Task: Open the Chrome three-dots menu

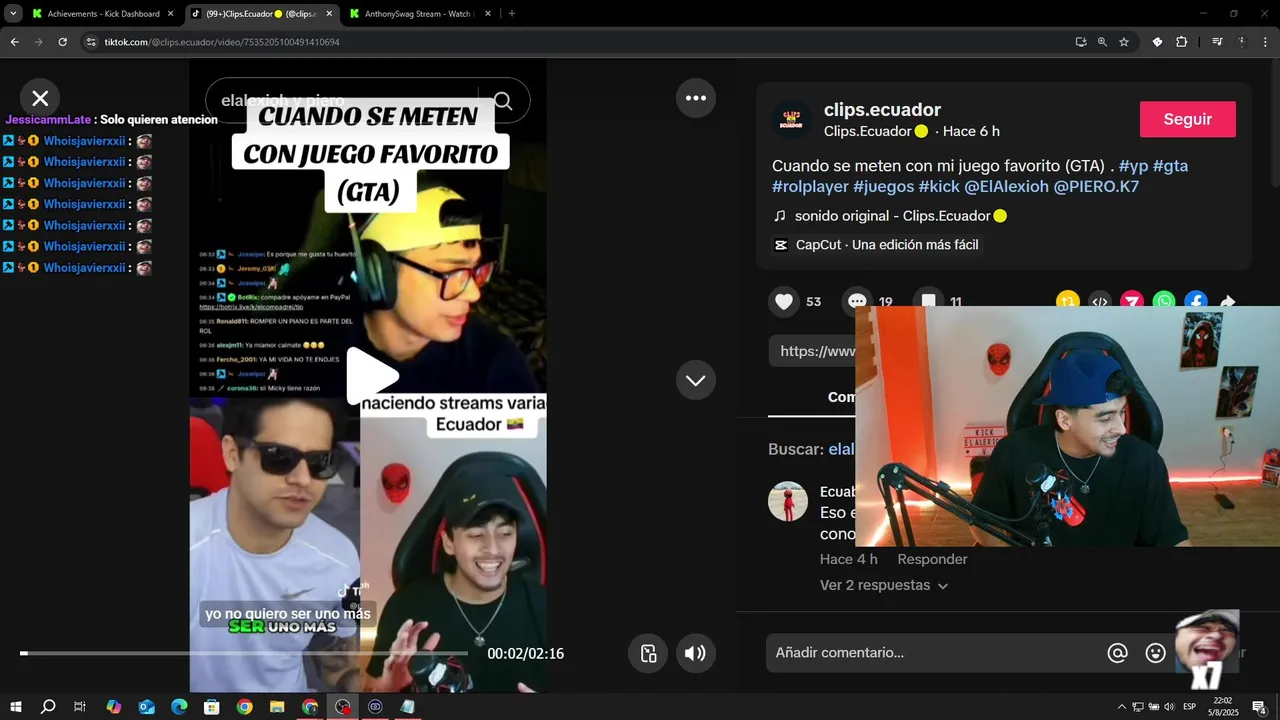Action: point(1265,42)
